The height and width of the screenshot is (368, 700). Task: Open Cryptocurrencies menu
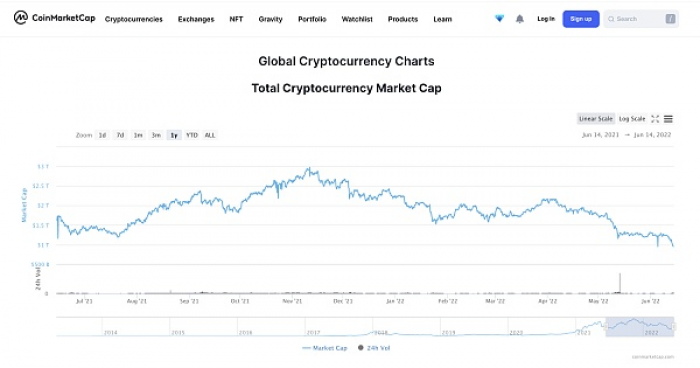pos(133,19)
